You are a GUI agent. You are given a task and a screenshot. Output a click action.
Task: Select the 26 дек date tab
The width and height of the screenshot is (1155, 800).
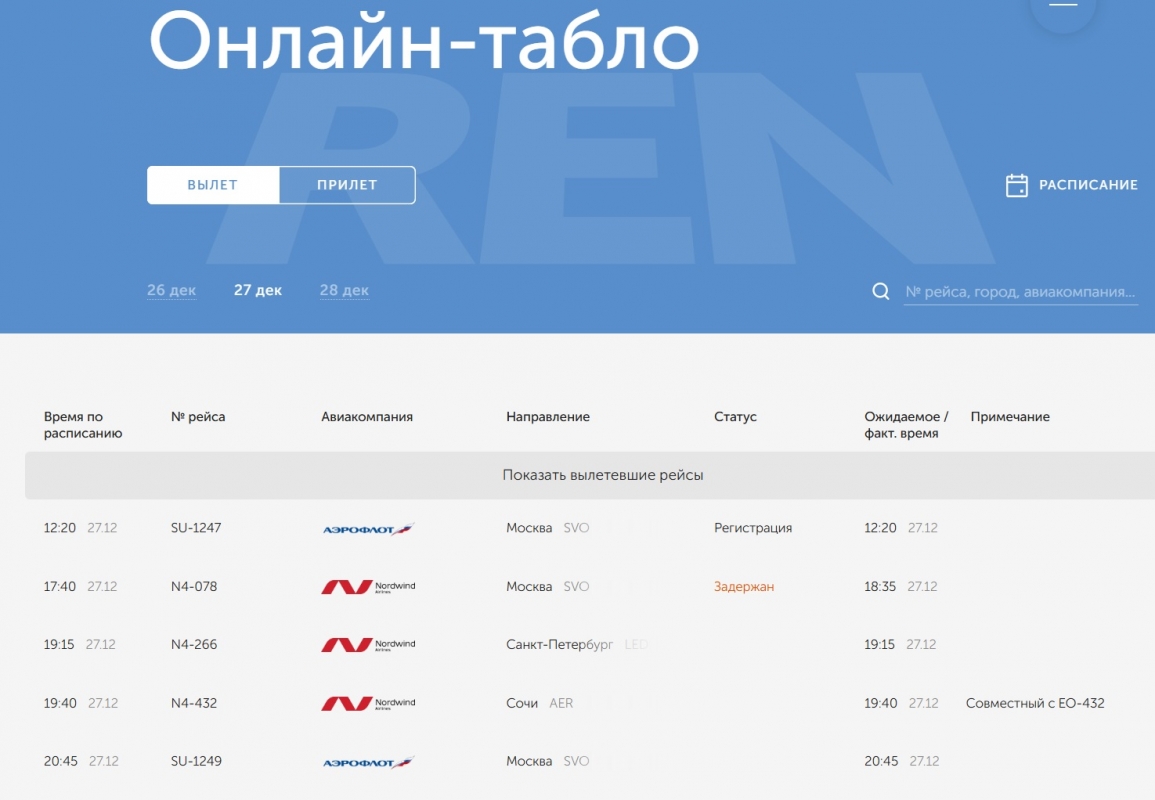tap(171, 290)
